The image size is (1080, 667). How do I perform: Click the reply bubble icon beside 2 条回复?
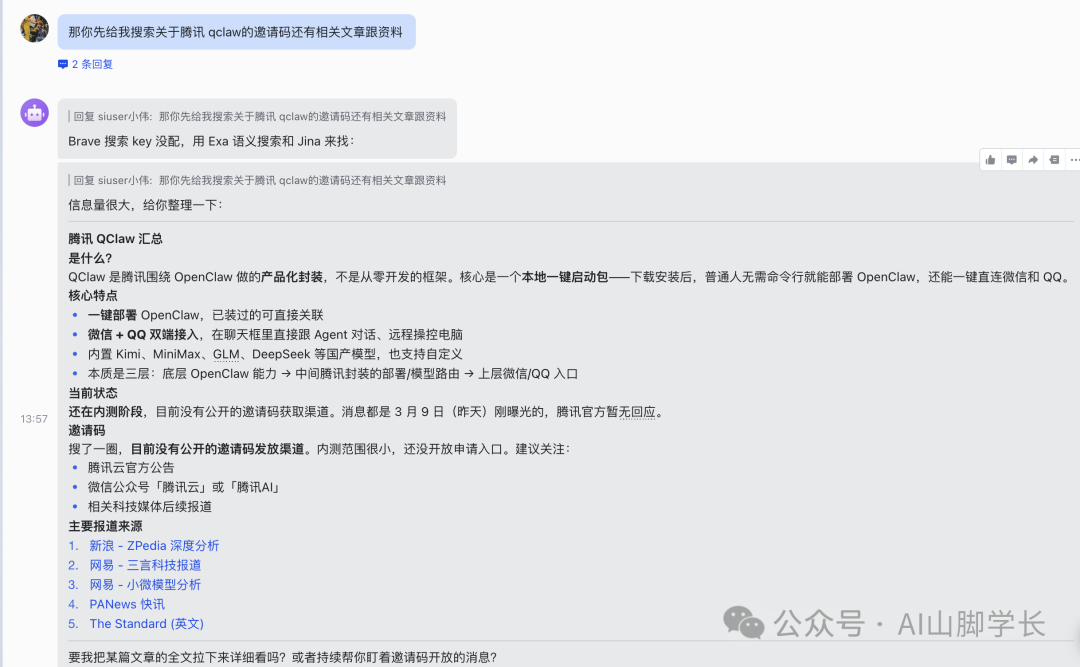coord(63,62)
